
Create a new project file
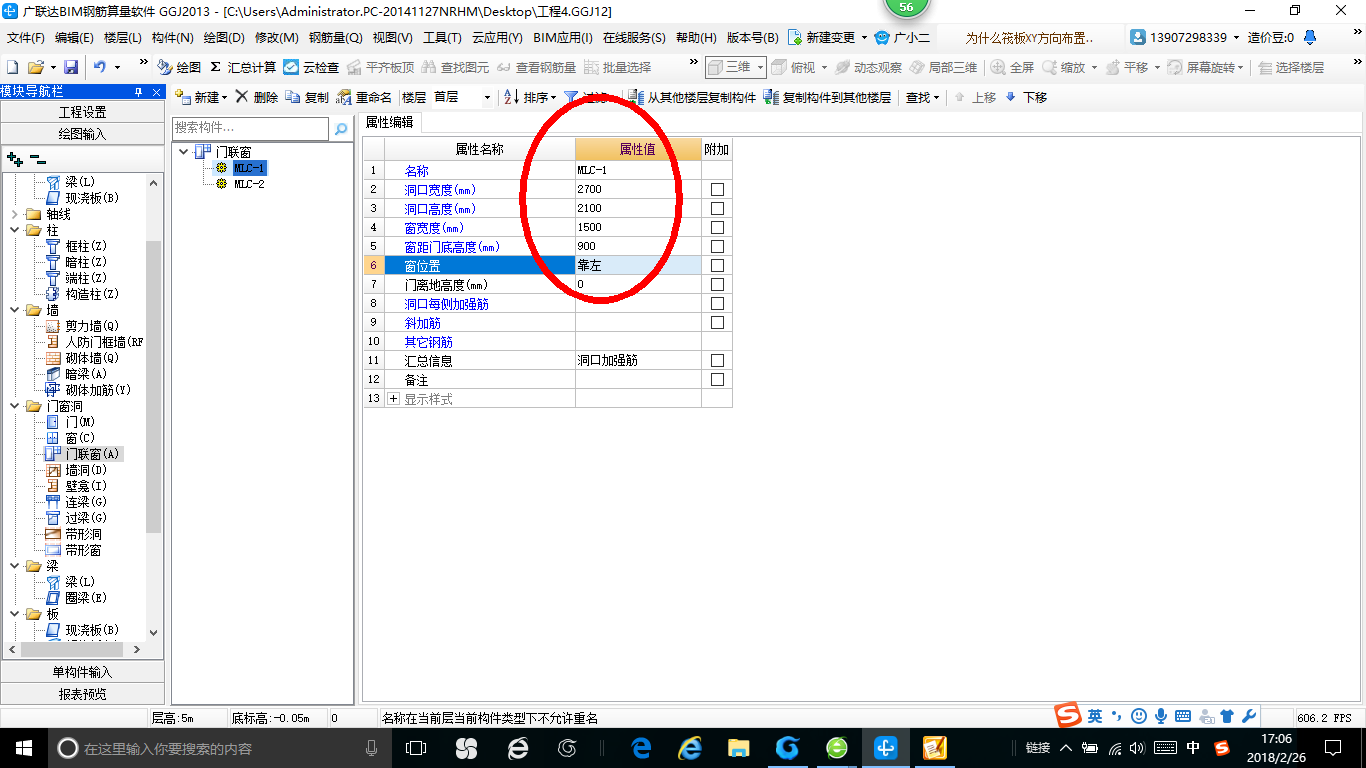[x=13, y=67]
